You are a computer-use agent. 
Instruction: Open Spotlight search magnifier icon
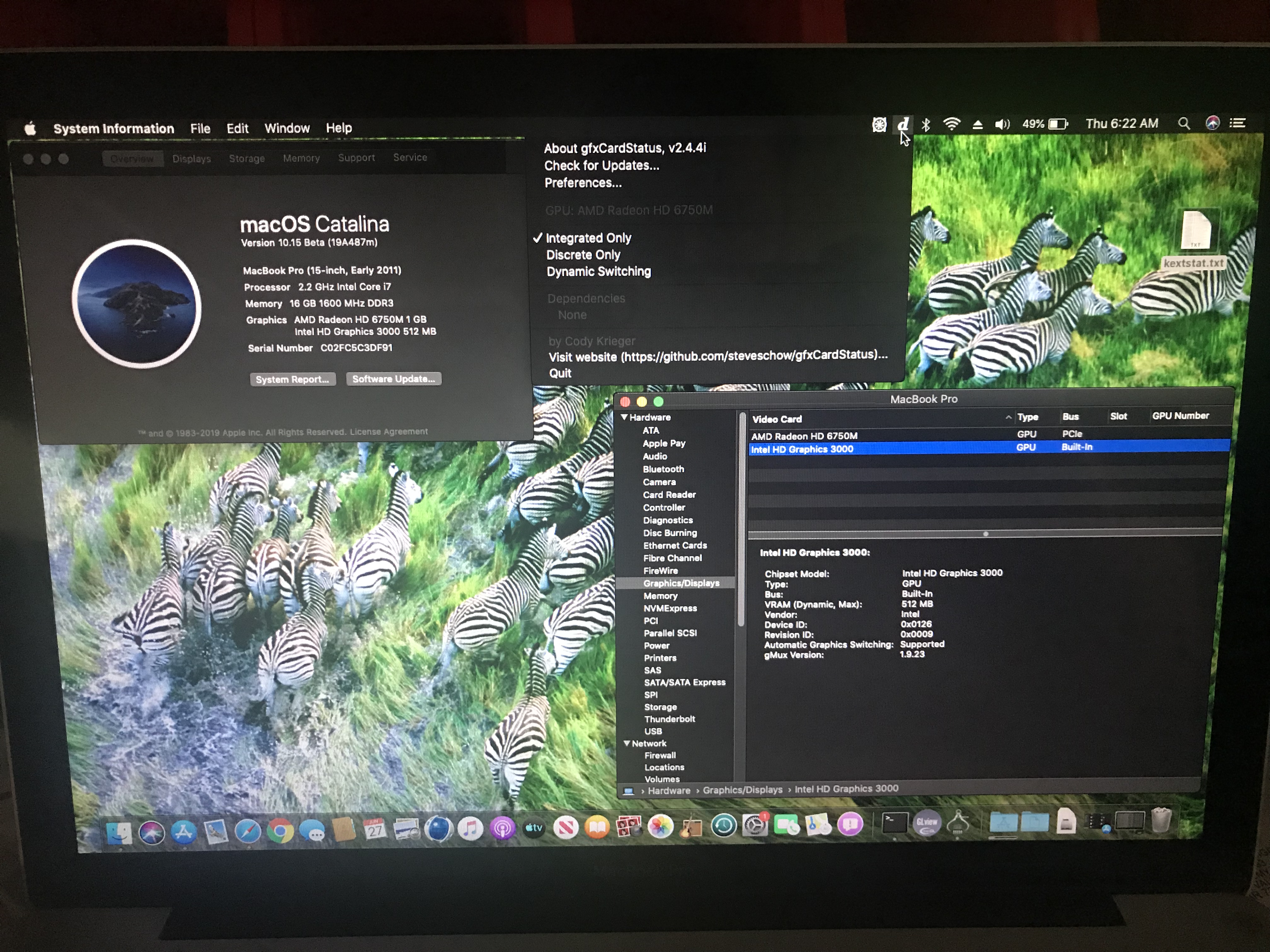[1183, 123]
